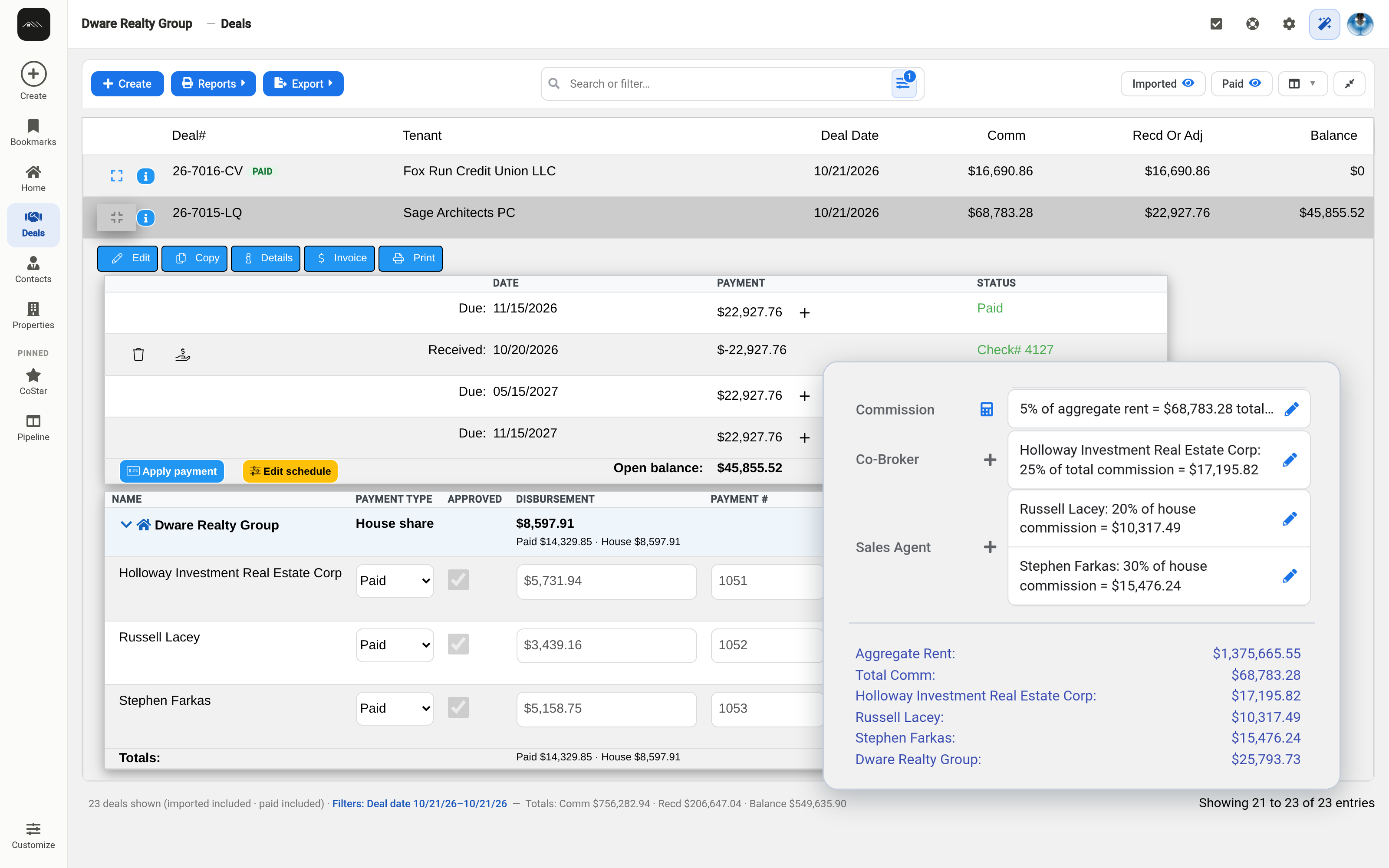This screenshot has width=1389, height=868.
Task: Open the Reports menu button
Action: point(214,84)
